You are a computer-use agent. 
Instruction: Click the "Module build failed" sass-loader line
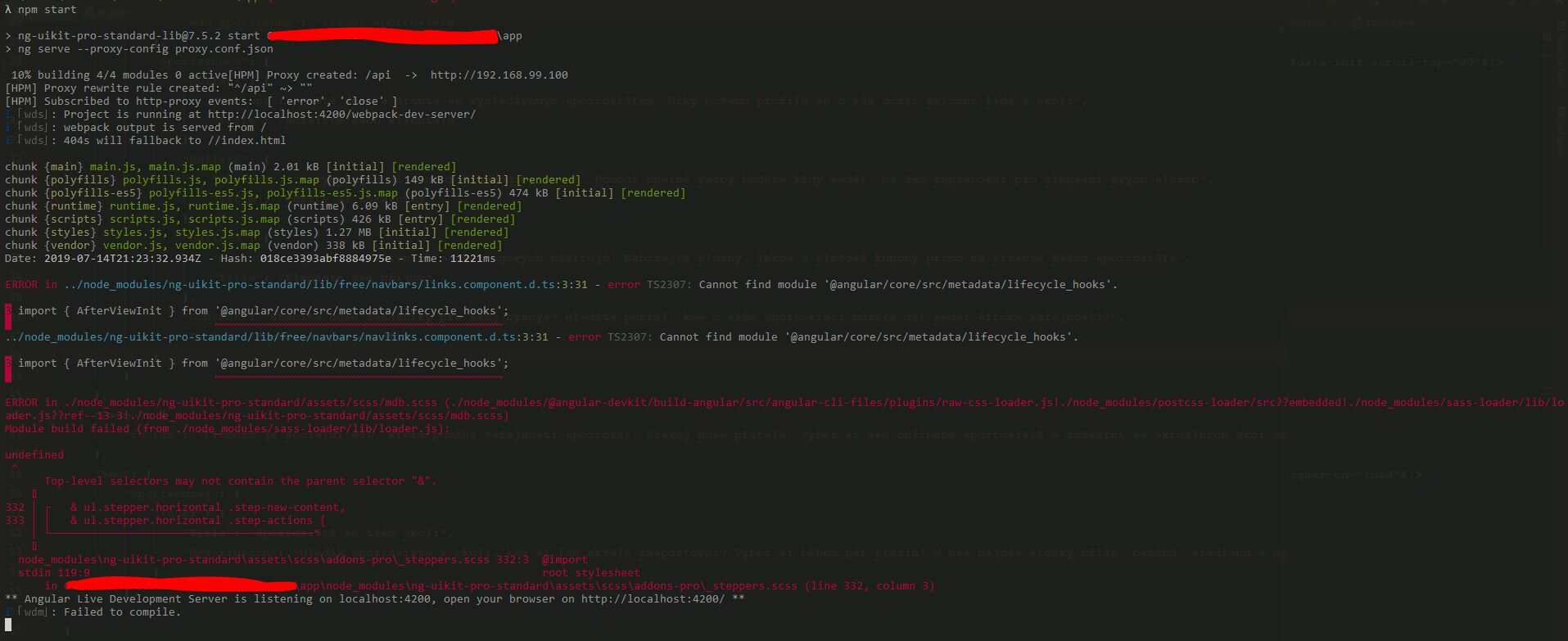coord(227,429)
